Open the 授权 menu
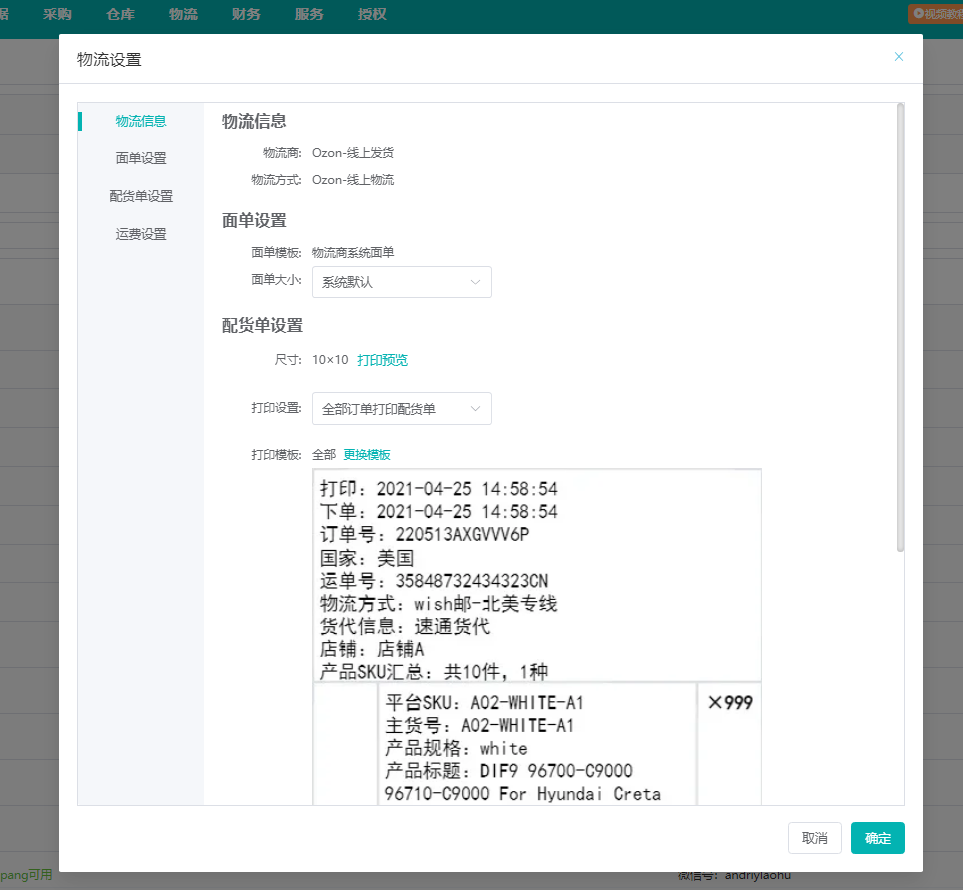This screenshot has height=890, width=963. tap(372, 13)
